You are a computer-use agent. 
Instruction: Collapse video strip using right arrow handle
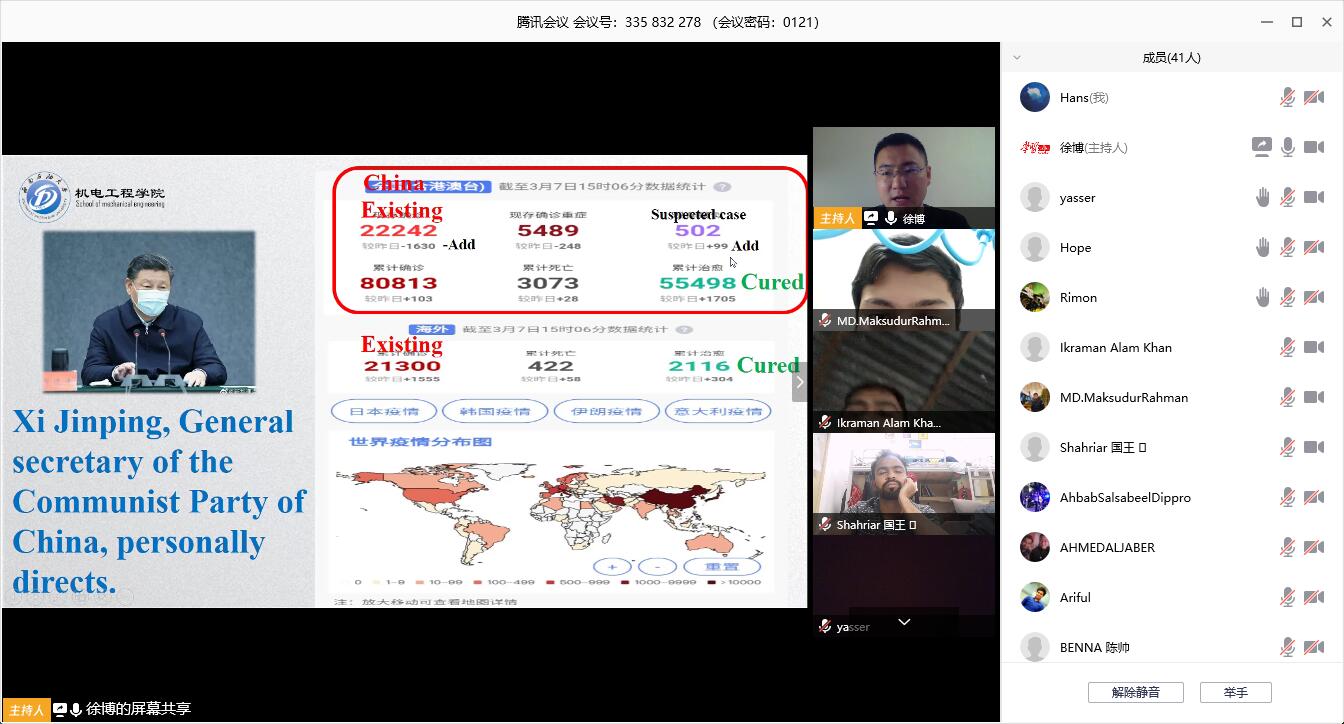(799, 382)
